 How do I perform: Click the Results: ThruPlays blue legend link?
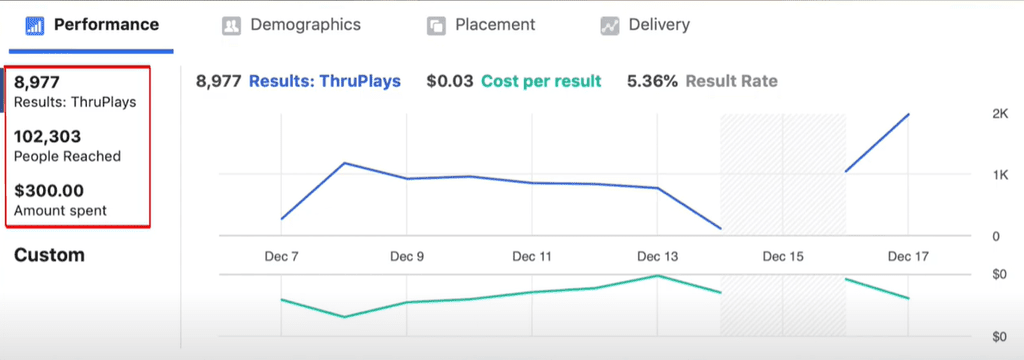[325, 82]
